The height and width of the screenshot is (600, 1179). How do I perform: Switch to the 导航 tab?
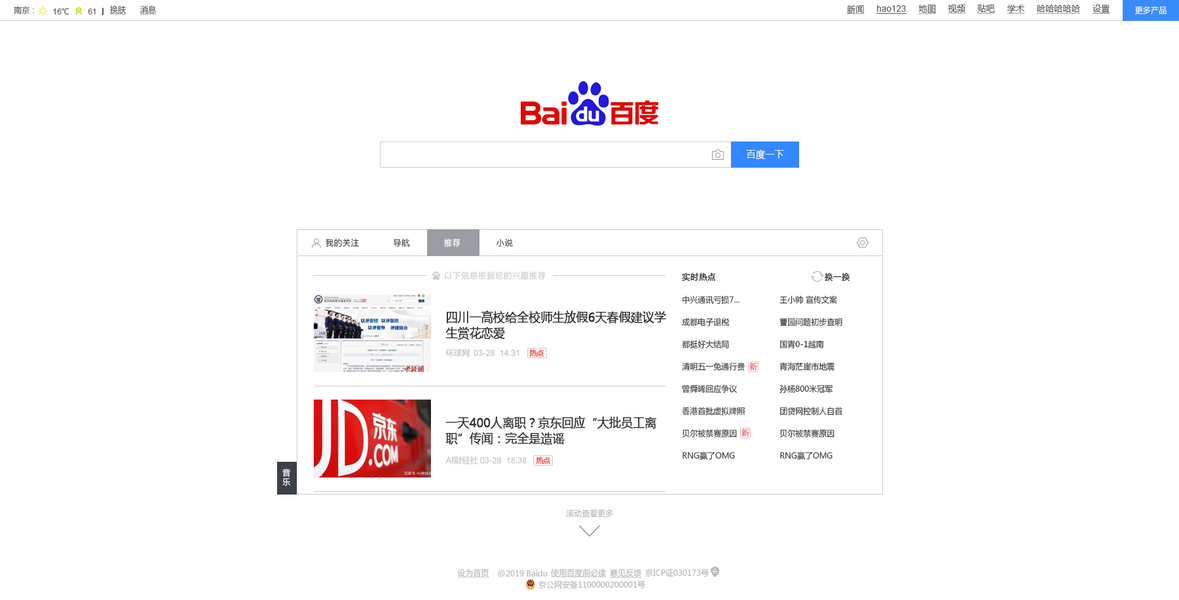[x=402, y=243]
